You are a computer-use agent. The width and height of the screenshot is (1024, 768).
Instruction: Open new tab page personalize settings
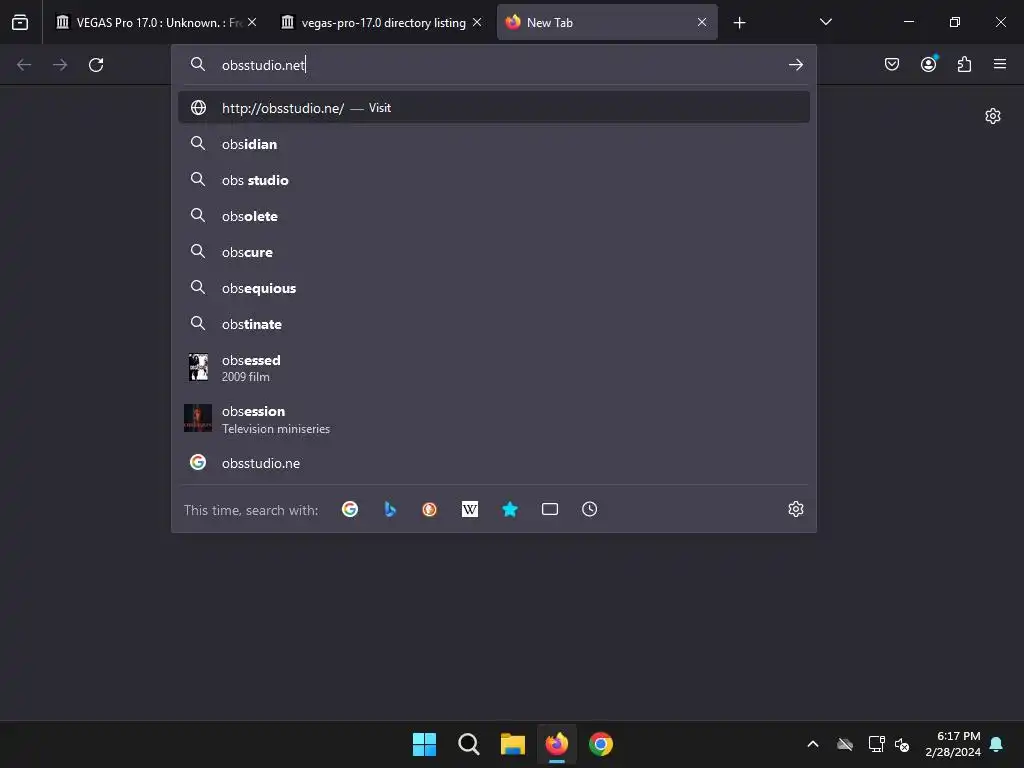pyautogui.click(x=993, y=116)
